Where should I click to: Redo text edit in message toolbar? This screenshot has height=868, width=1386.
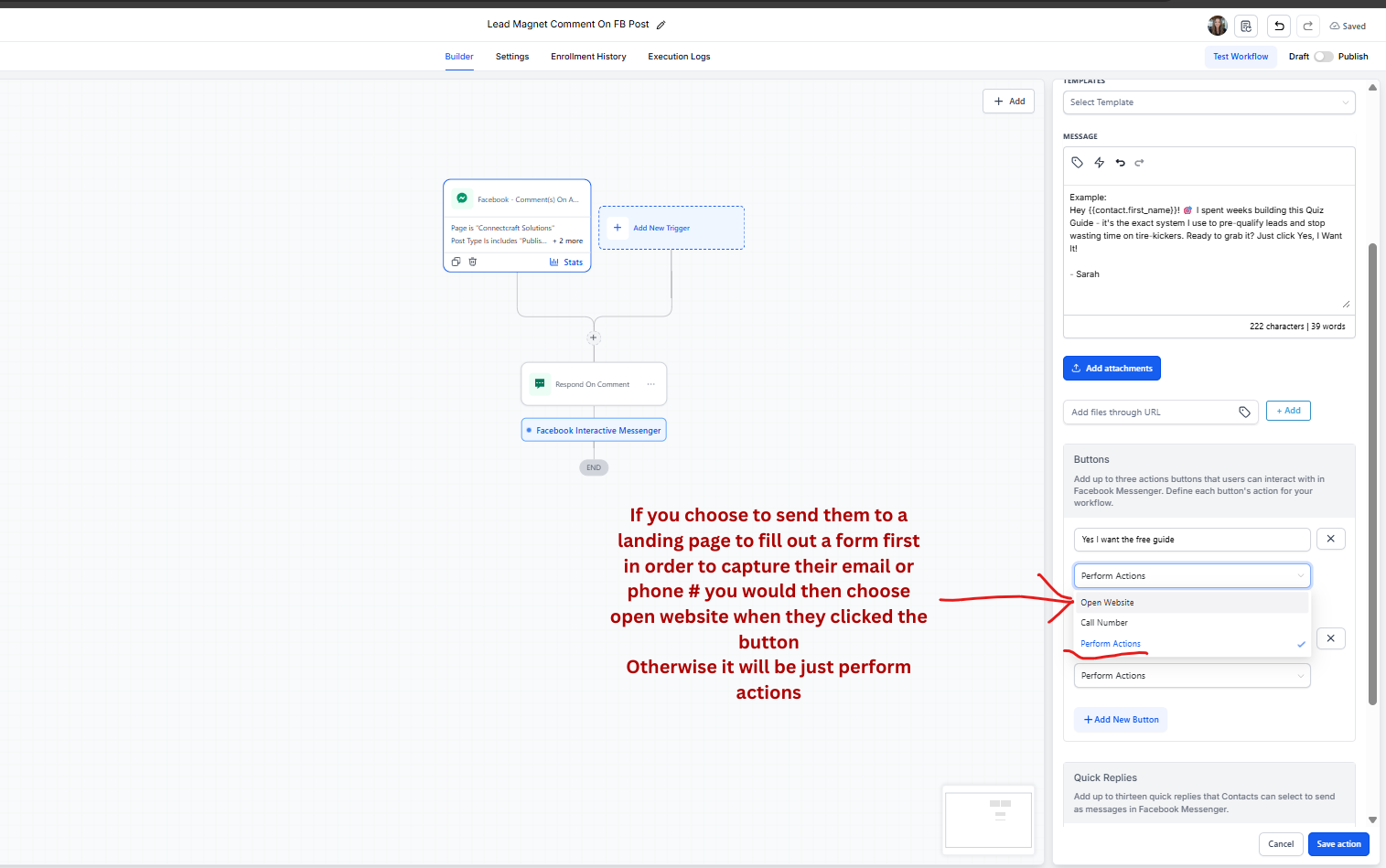tap(1140, 163)
